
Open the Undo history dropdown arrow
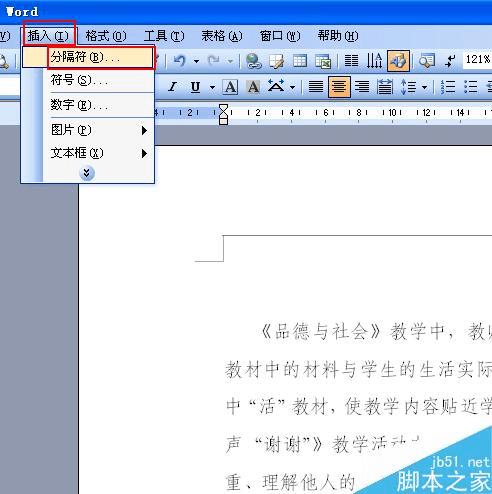(x=197, y=61)
